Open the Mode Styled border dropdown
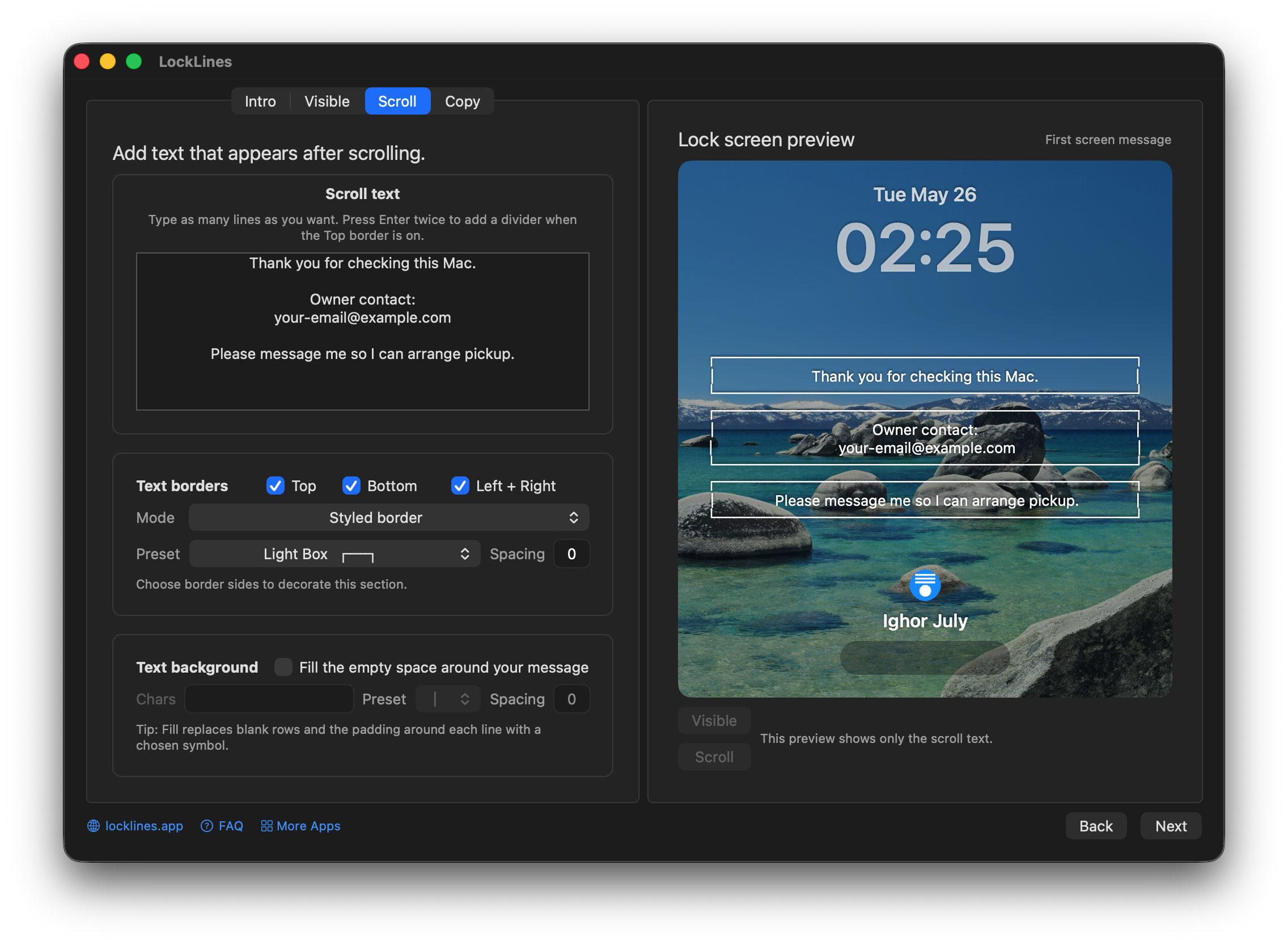Viewport: 1288px width, 946px height. (389, 518)
